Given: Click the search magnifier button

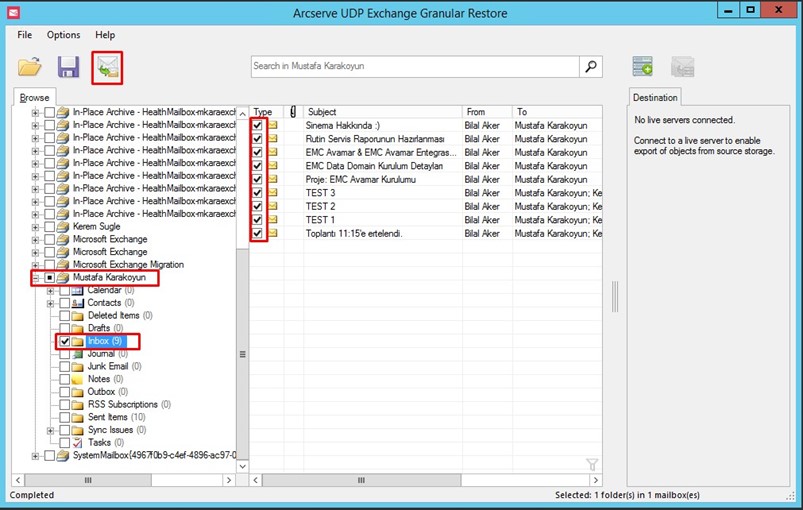Looking at the screenshot, I should point(590,67).
